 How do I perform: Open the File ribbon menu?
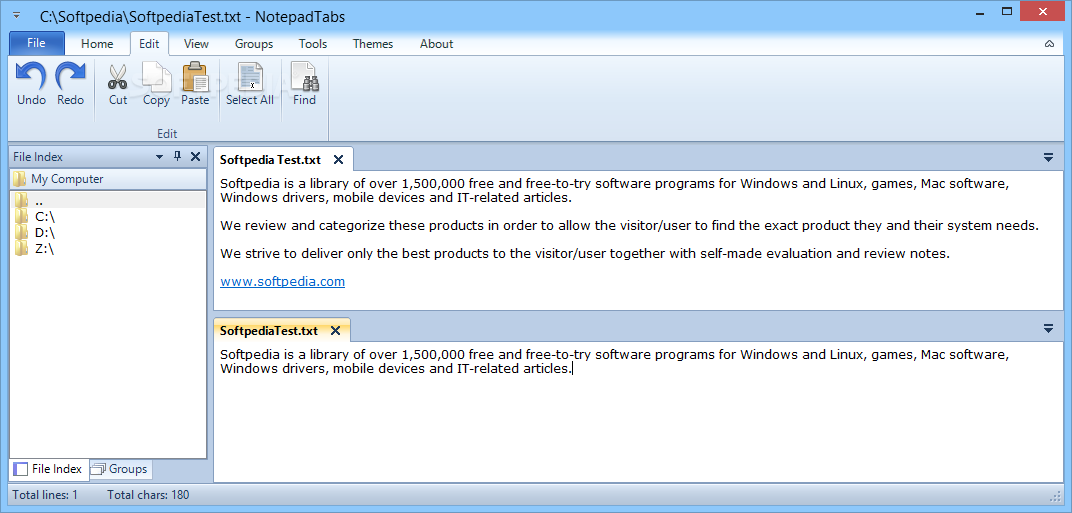pyautogui.click(x=36, y=43)
